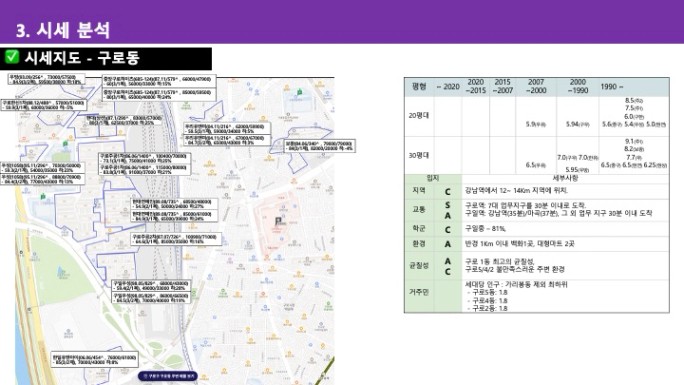The height and width of the screenshot is (385, 684).
Task: Select the heading 시세지도 - 구로동
Action: [x=82, y=58]
